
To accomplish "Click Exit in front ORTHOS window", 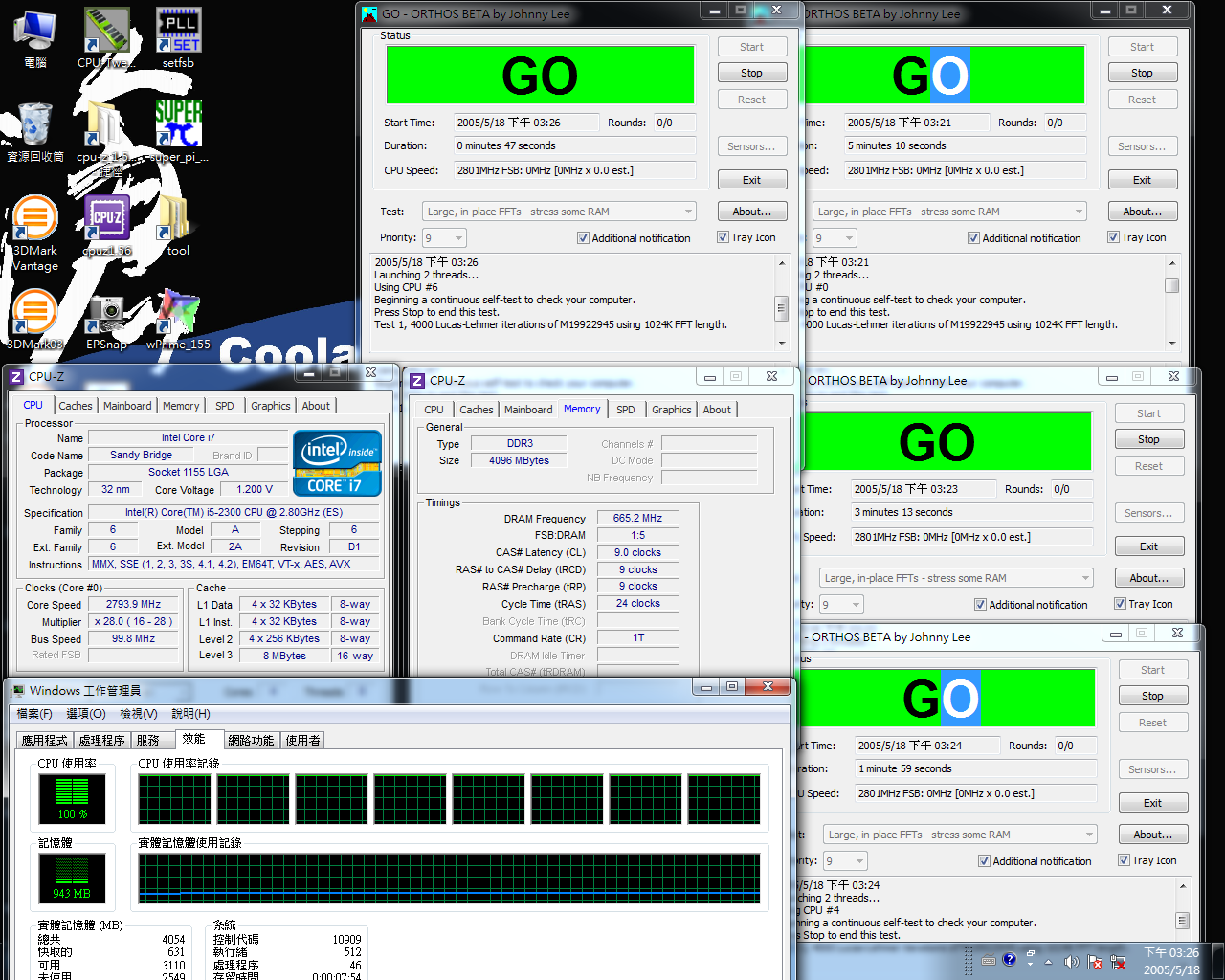I will tap(752, 180).
